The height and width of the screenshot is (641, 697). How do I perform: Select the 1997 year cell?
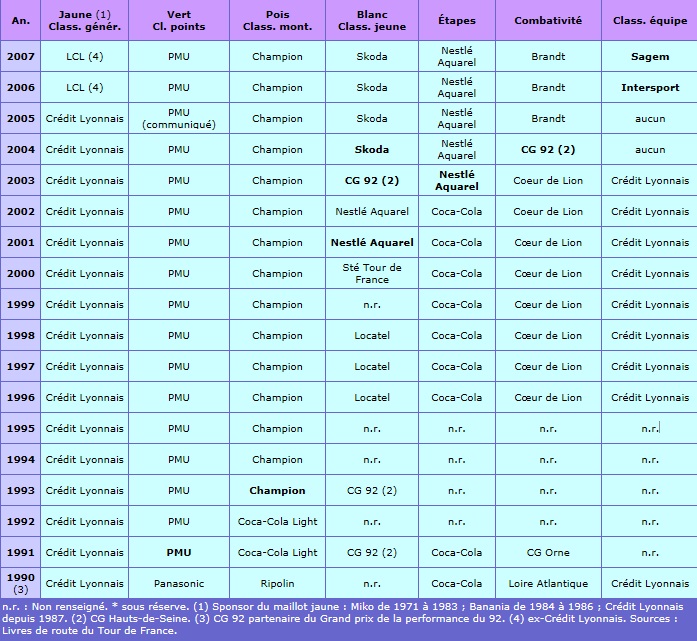pos(20,367)
